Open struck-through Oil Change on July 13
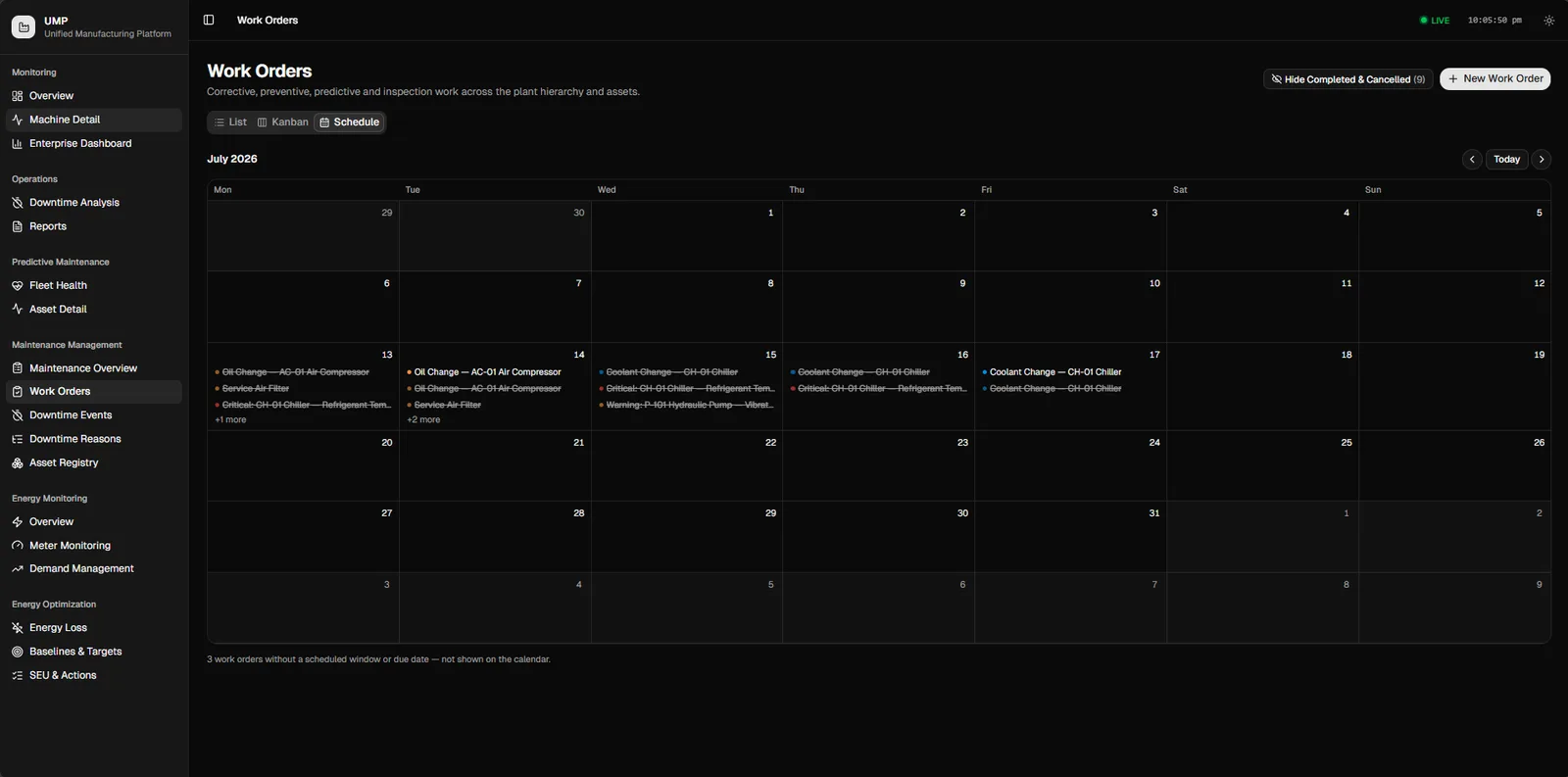1568x777 pixels. coord(303,372)
